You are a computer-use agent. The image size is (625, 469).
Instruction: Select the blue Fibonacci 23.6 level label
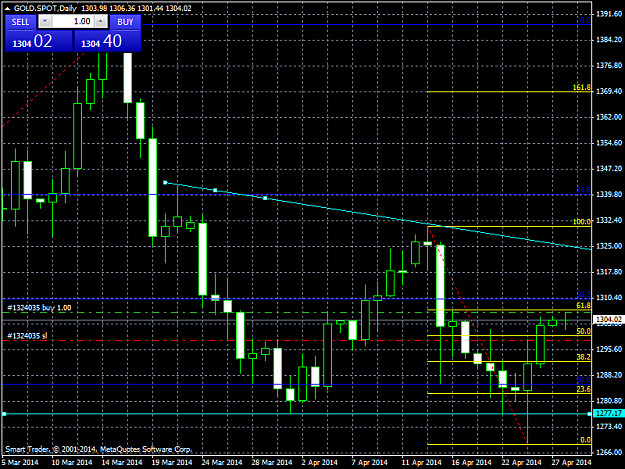coord(584,190)
